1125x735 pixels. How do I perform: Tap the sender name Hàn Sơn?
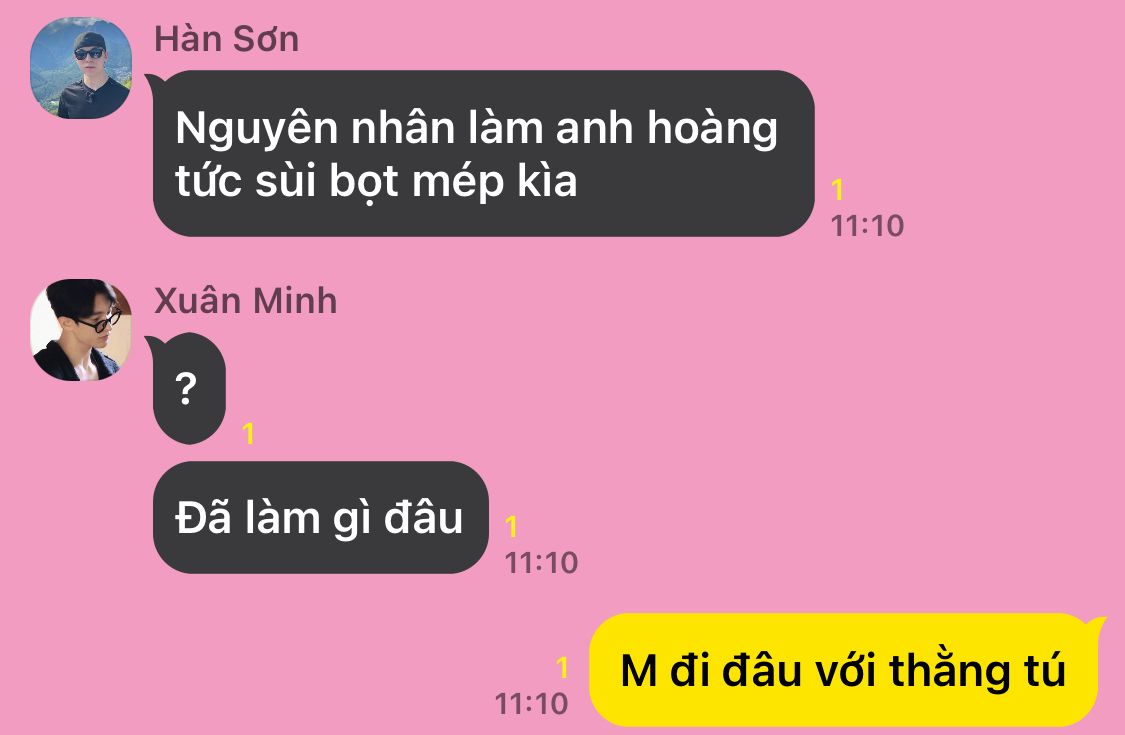tap(227, 38)
